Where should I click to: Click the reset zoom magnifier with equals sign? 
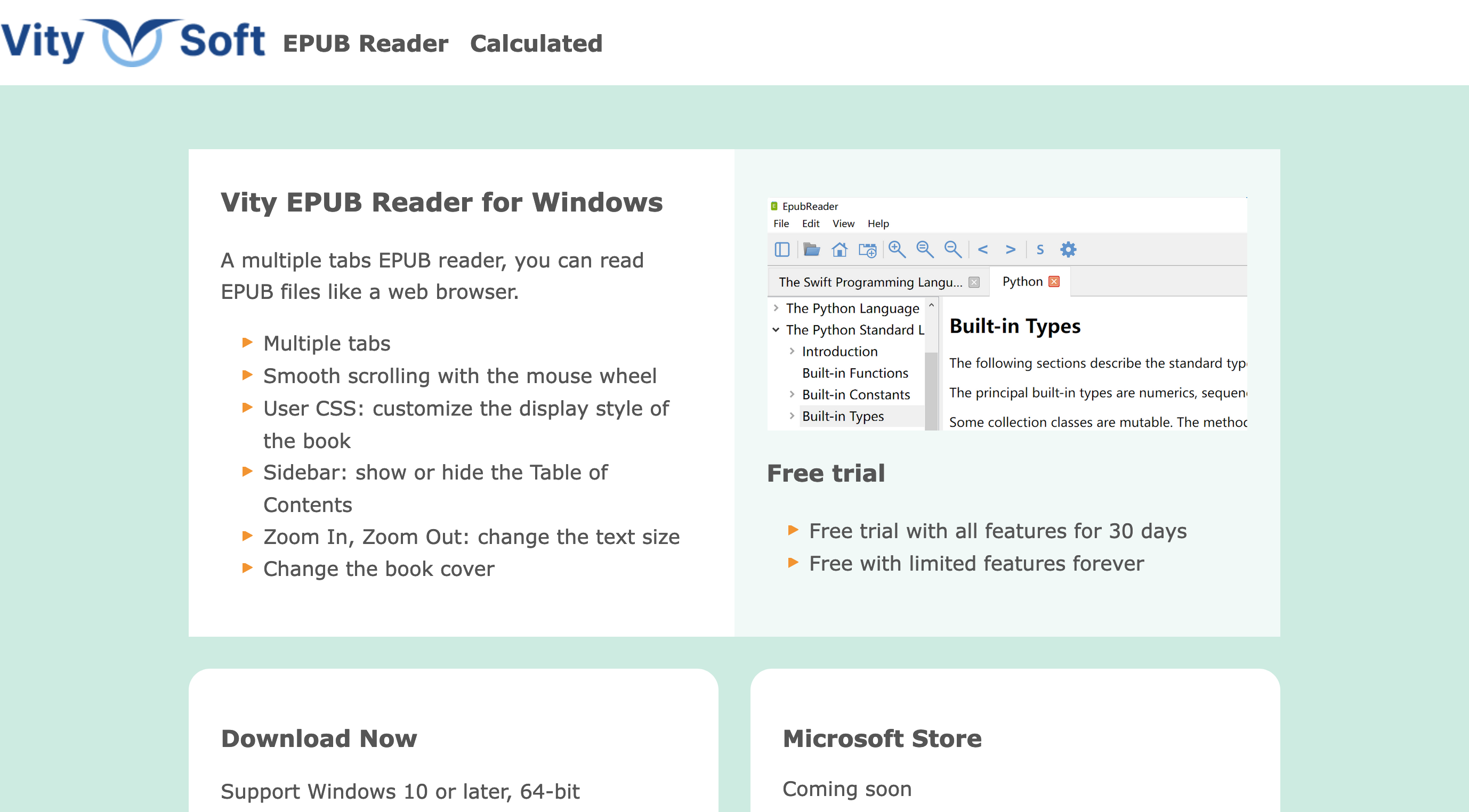925,249
